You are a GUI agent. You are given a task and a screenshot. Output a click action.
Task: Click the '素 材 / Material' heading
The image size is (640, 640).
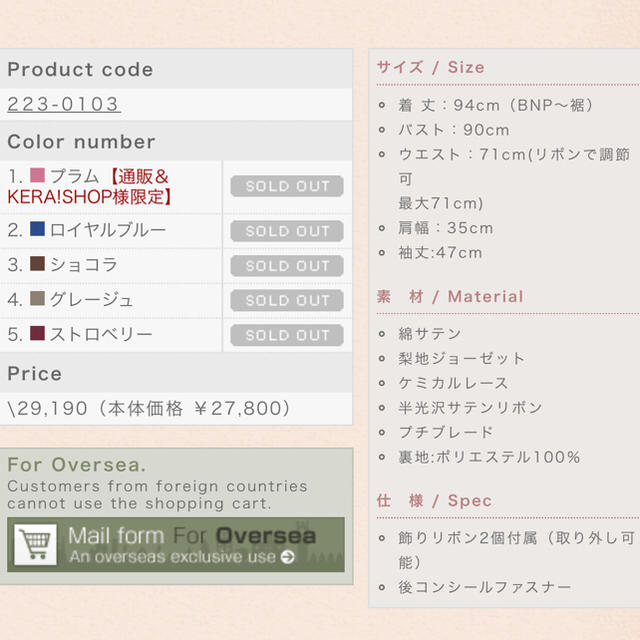click(450, 296)
